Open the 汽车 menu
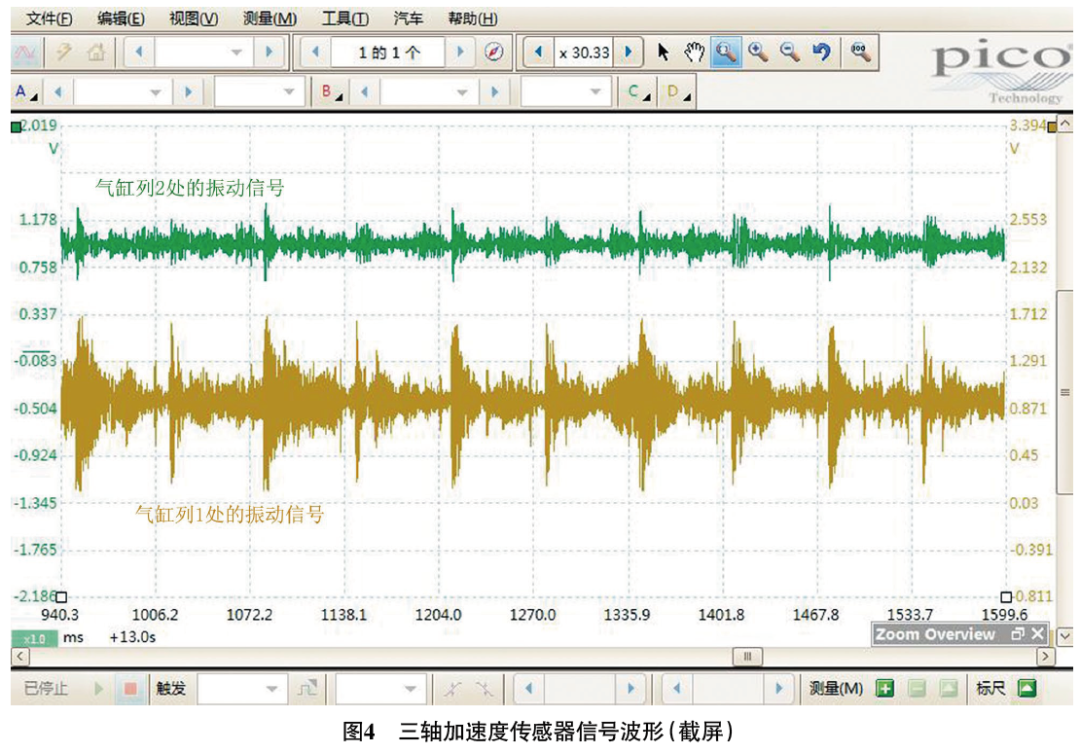 click(408, 19)
